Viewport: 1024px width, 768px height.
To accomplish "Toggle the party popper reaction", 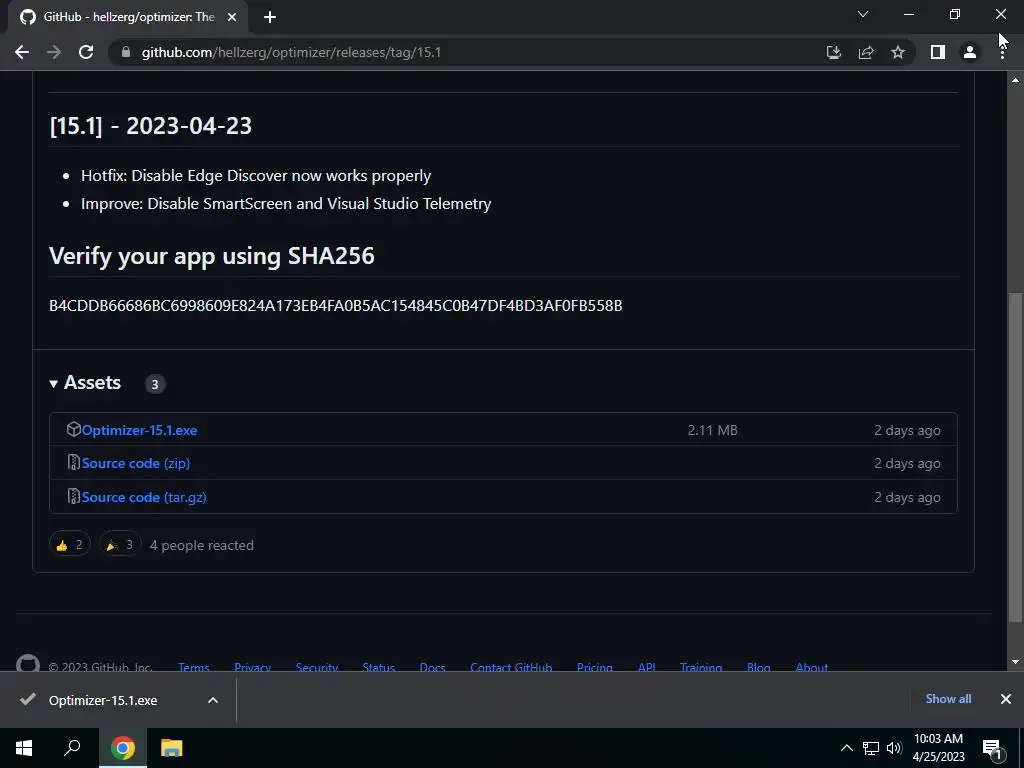I will [120, 545].
